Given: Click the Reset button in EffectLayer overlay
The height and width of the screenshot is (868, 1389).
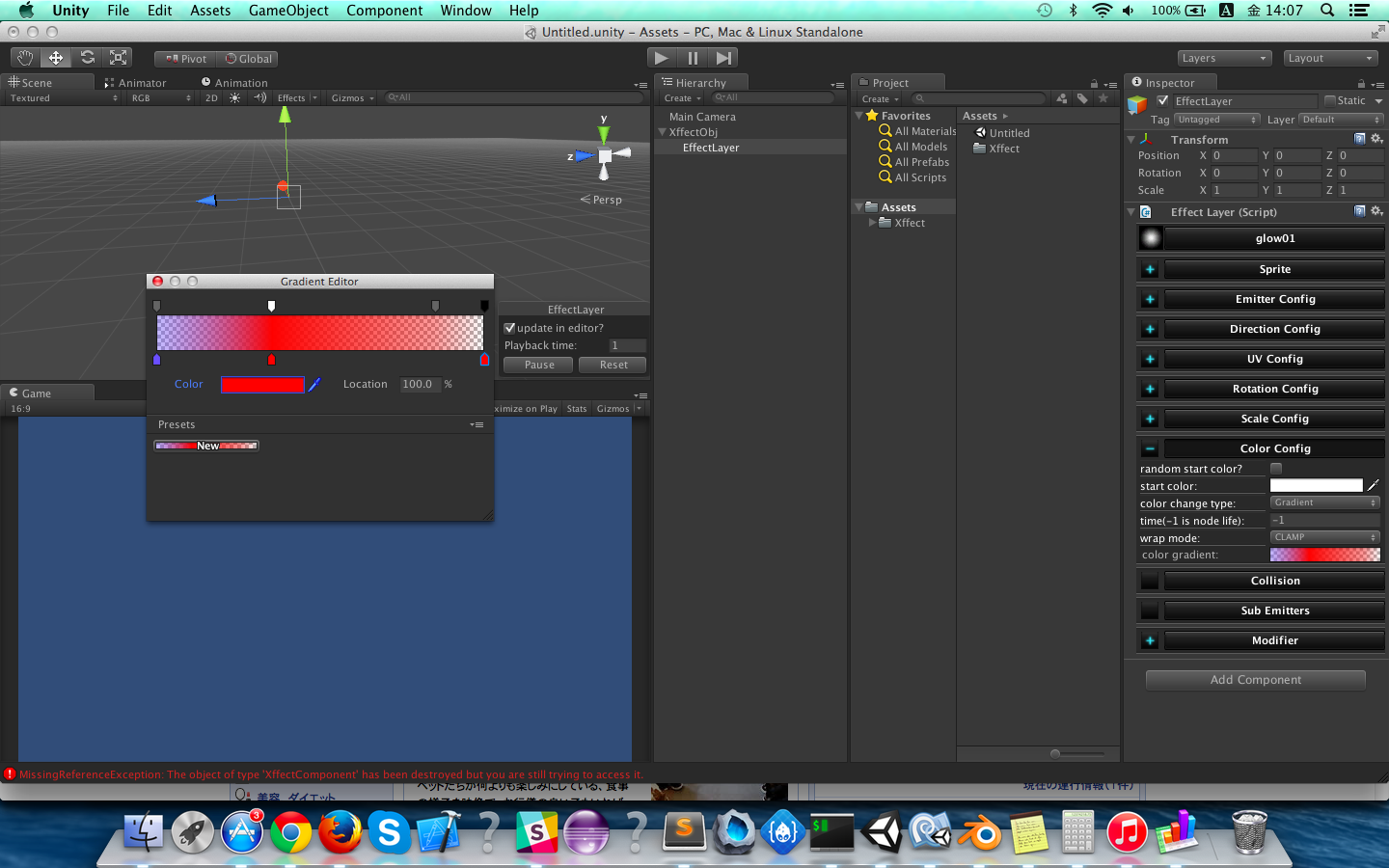Looking at the screenshot, I should (613, 365).
